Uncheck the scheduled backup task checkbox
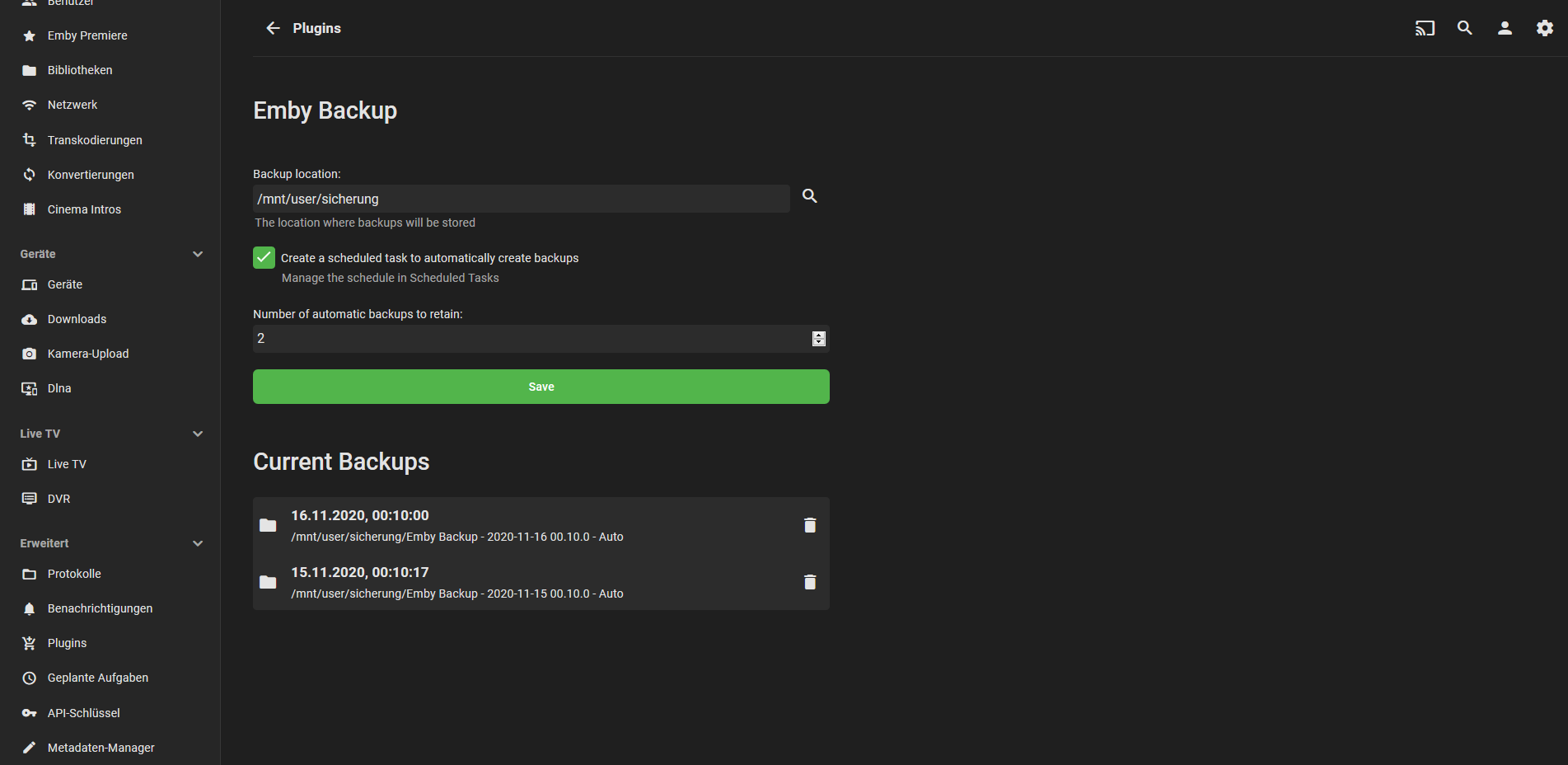1568x765 pixels. tap(264, 258)
